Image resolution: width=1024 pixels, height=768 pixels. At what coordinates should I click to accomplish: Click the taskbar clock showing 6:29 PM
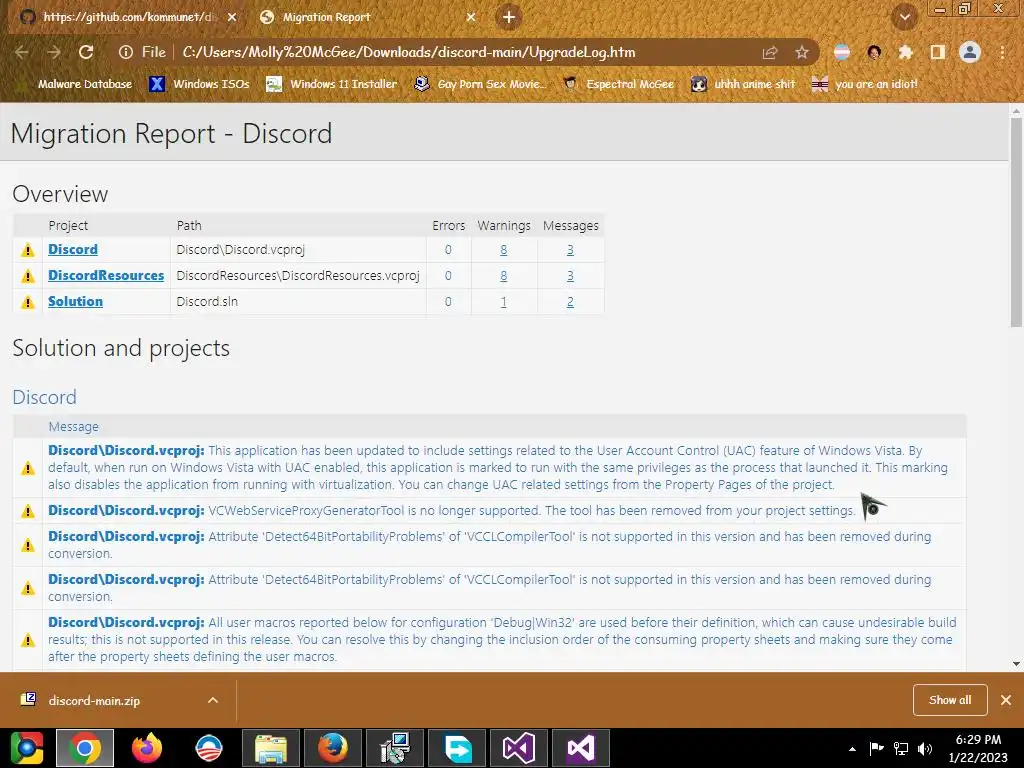pyautogui.click(x=978, y=748)
